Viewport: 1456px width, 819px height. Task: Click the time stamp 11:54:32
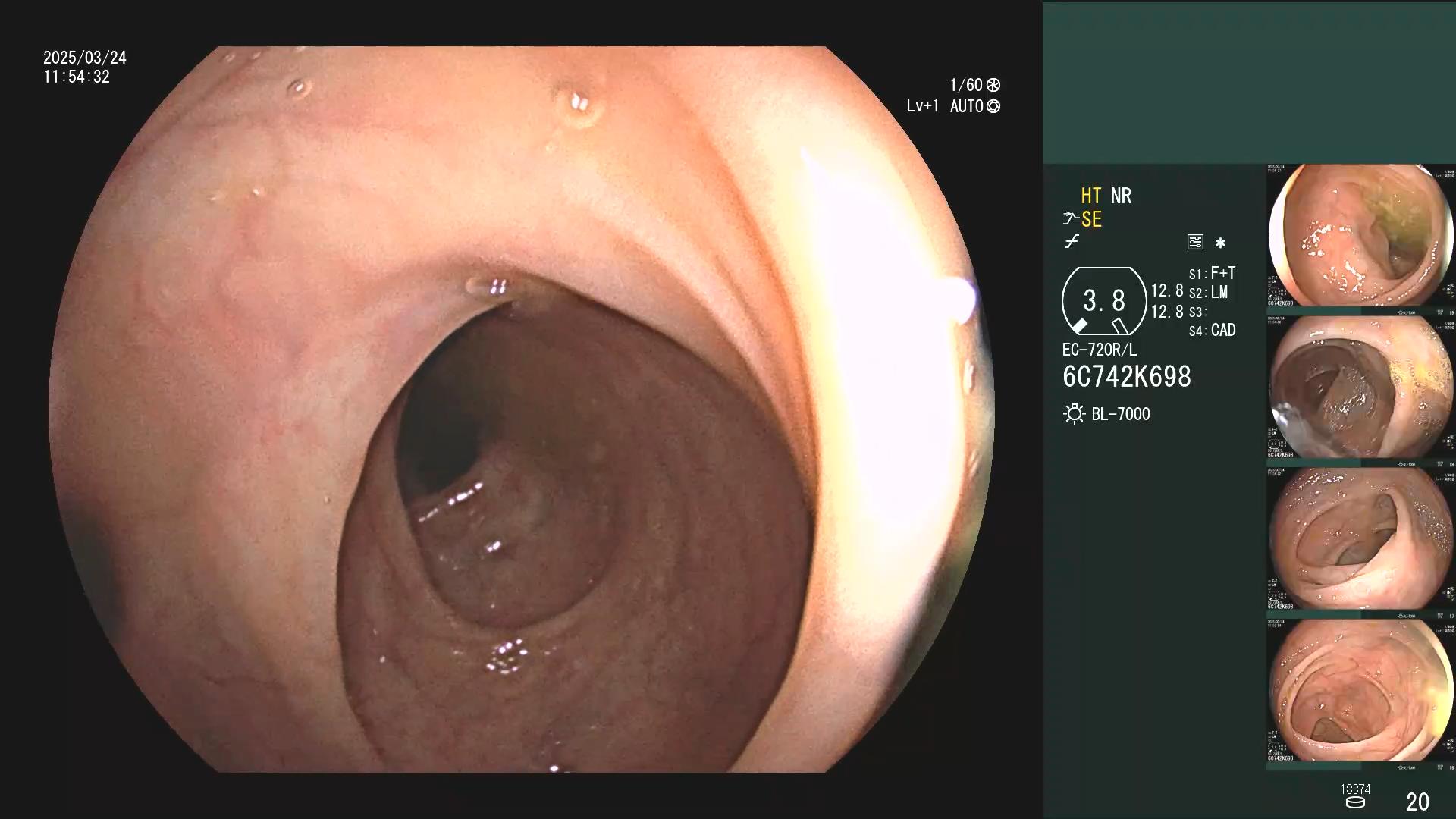pos(77,77)
